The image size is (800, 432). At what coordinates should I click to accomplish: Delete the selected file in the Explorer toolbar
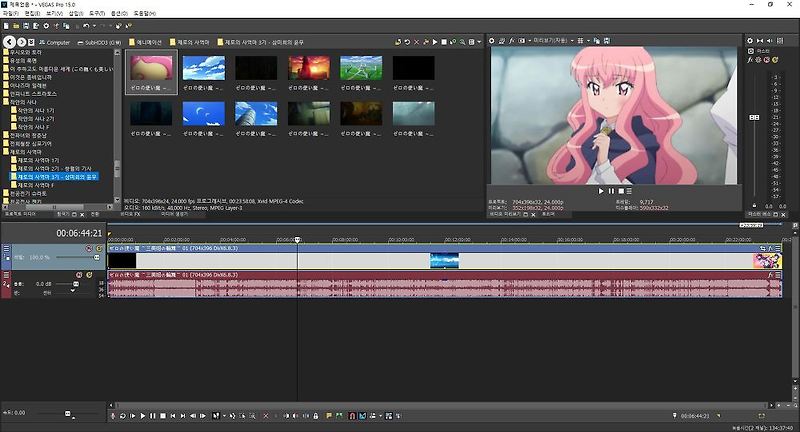tap(416, 42)
